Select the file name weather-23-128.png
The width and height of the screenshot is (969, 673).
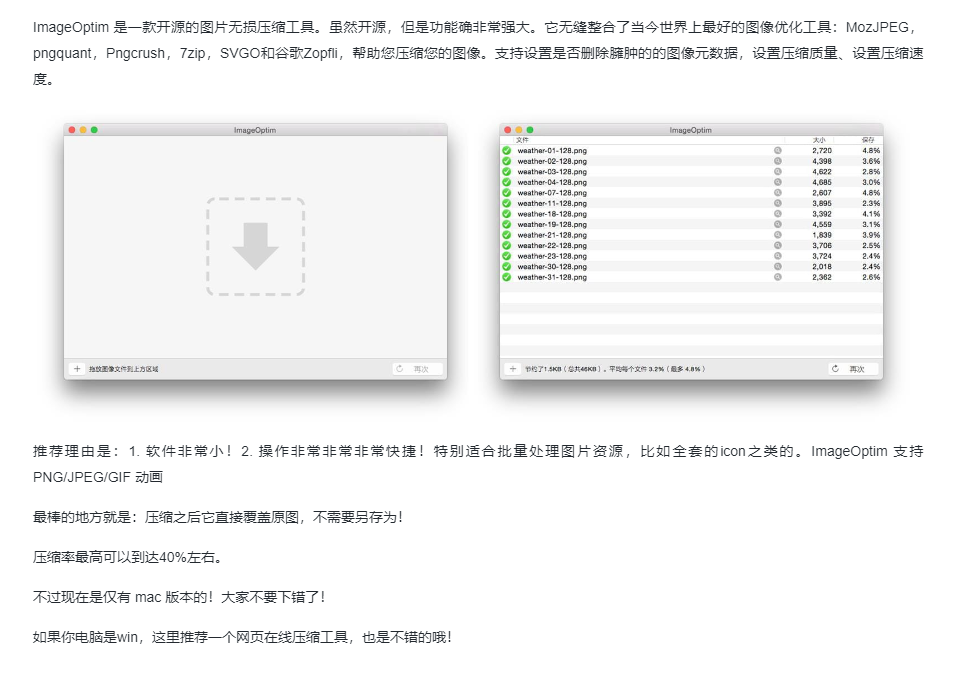[x=552, y=256]
